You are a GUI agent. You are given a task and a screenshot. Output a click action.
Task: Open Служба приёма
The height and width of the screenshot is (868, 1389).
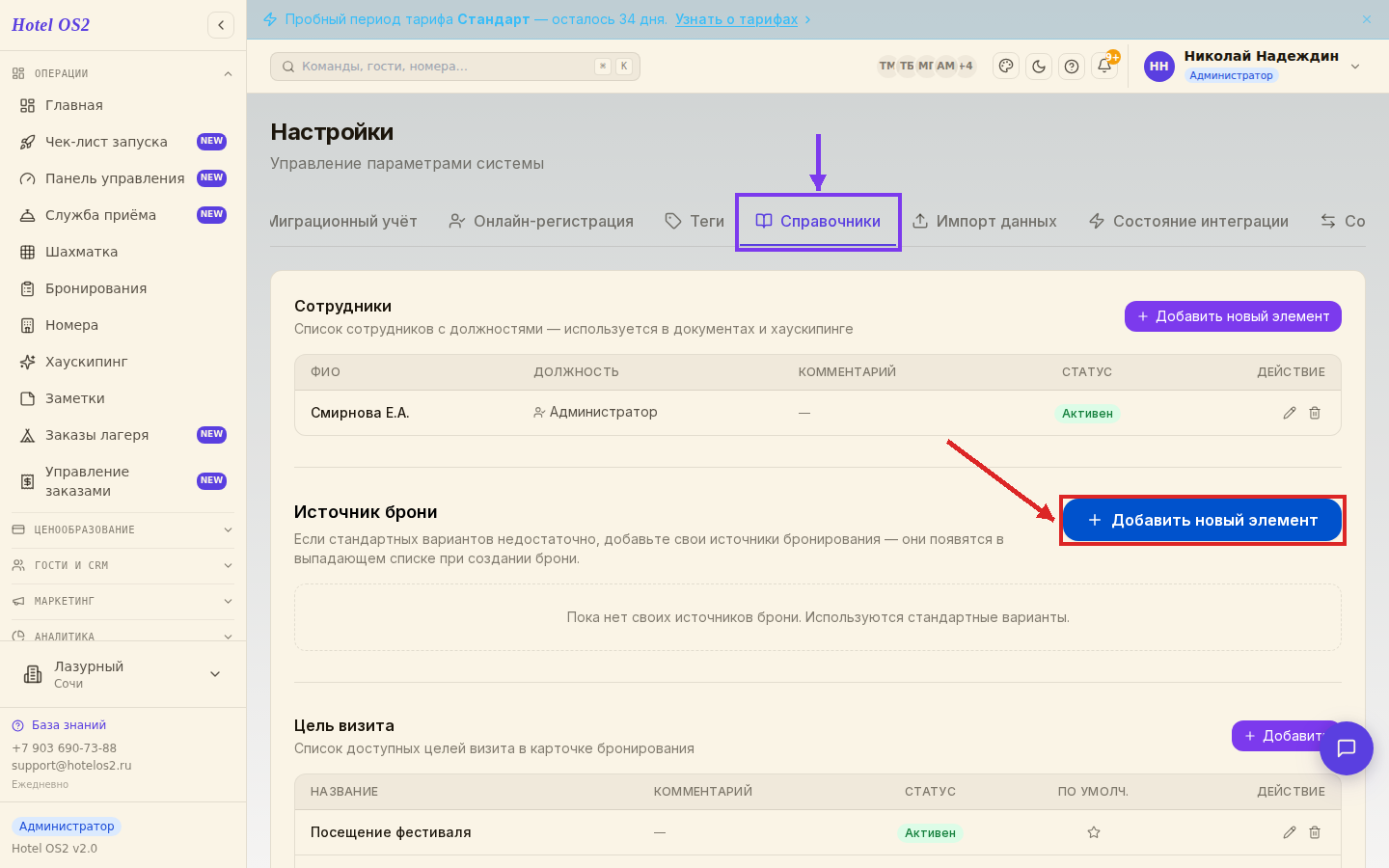tap(123, 215)
